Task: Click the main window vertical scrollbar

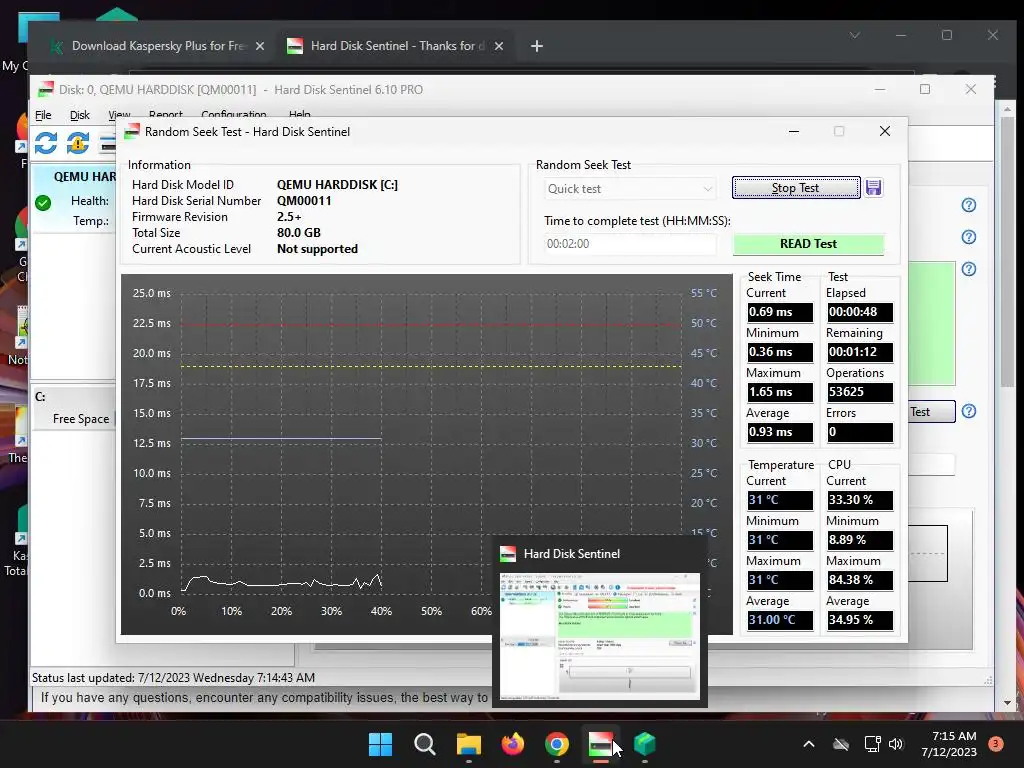Action: 1008,251
